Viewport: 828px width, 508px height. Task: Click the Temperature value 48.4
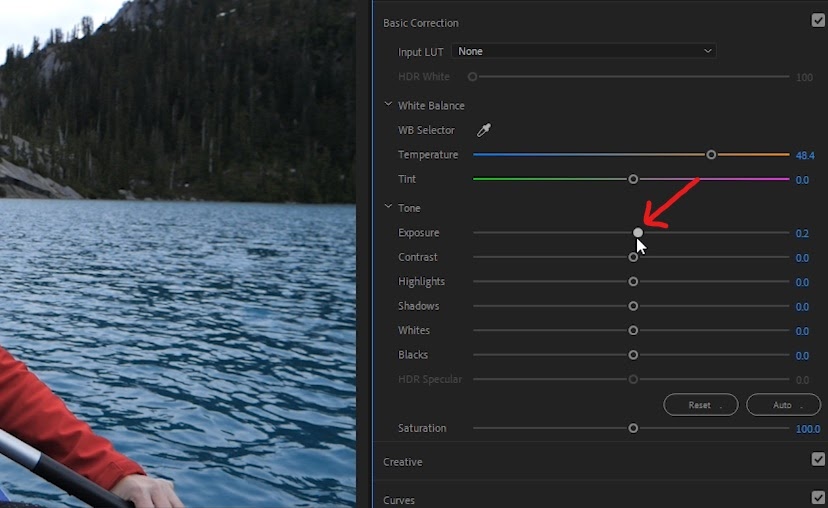coord(805,155)
